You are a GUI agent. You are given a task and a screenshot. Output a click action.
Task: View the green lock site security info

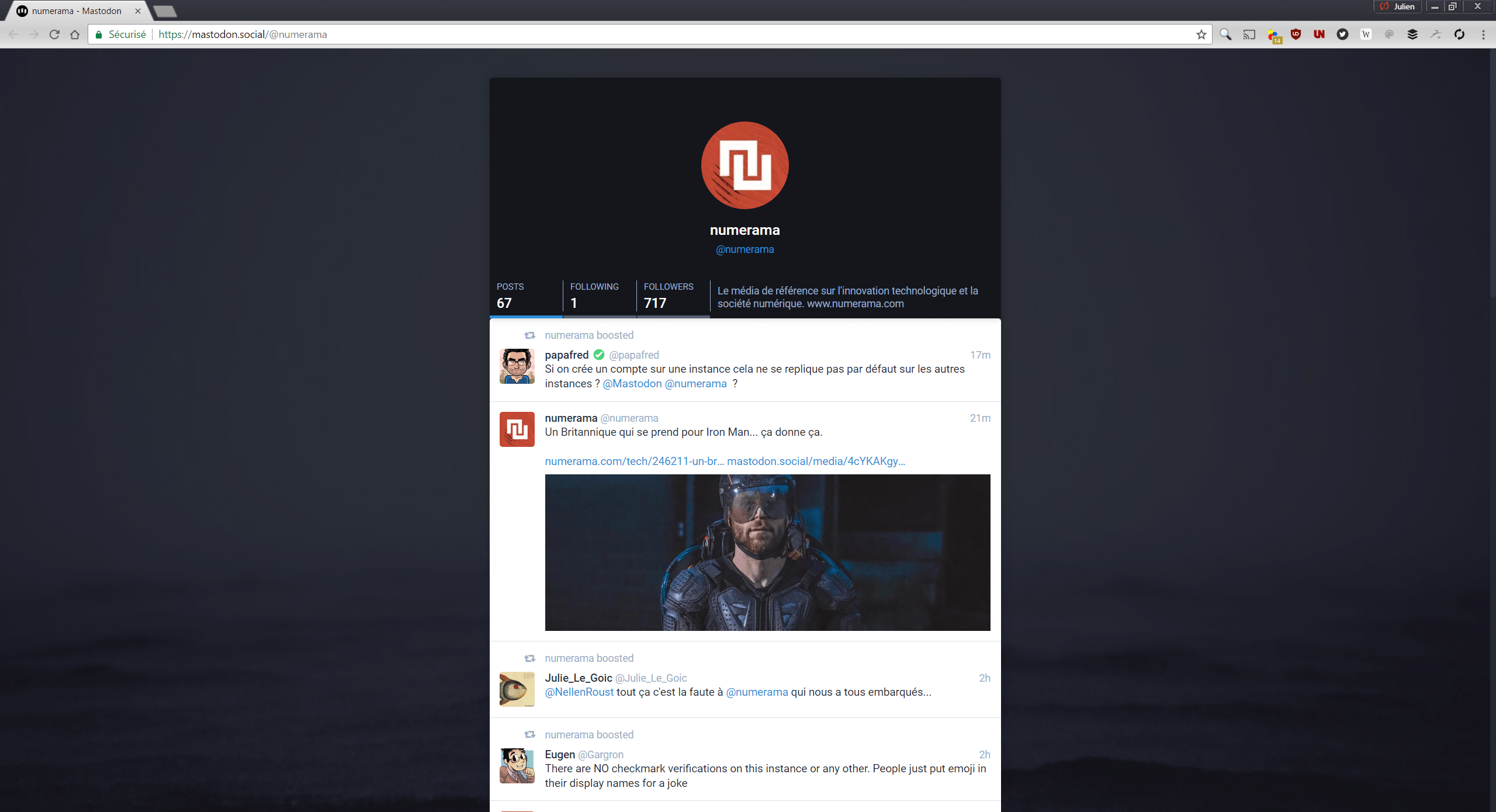[99, 34]
